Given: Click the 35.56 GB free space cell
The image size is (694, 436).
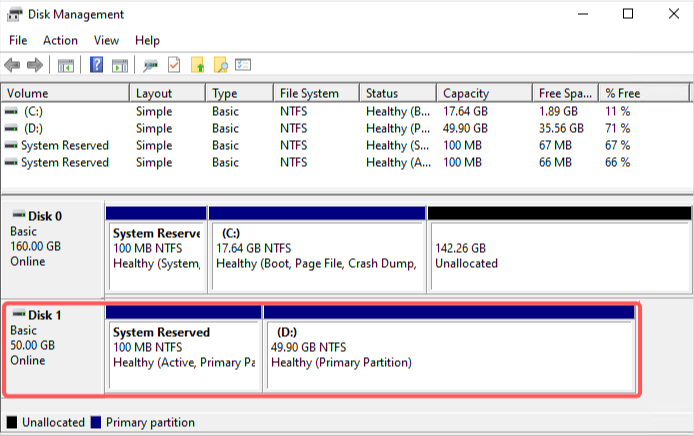Looking at the screenshot, I should pos(561,128).
